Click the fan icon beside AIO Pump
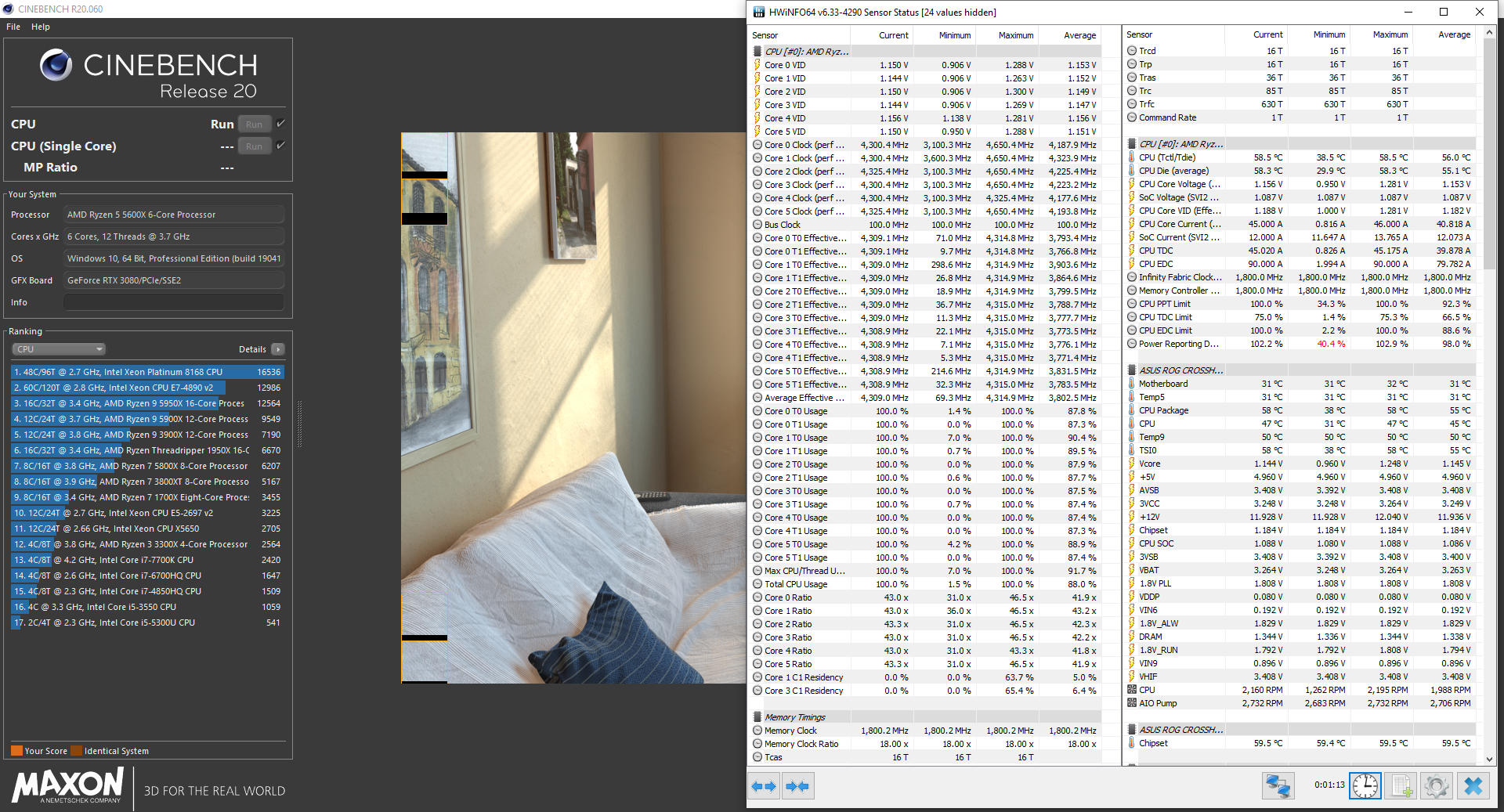The height and width of the screenshot is (812, 1504). click(x=1132, y=703)
